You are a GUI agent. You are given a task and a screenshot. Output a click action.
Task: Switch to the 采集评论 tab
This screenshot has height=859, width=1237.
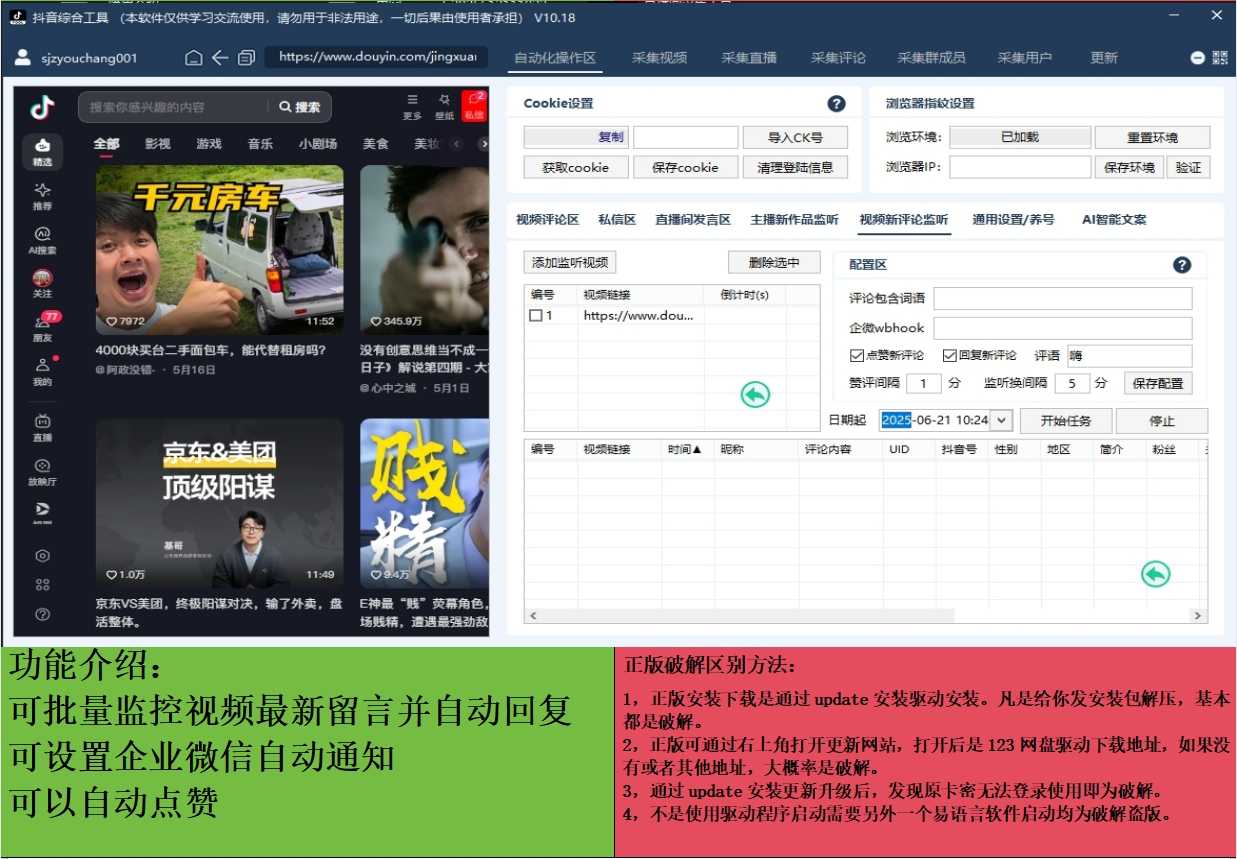pos(838,58)
